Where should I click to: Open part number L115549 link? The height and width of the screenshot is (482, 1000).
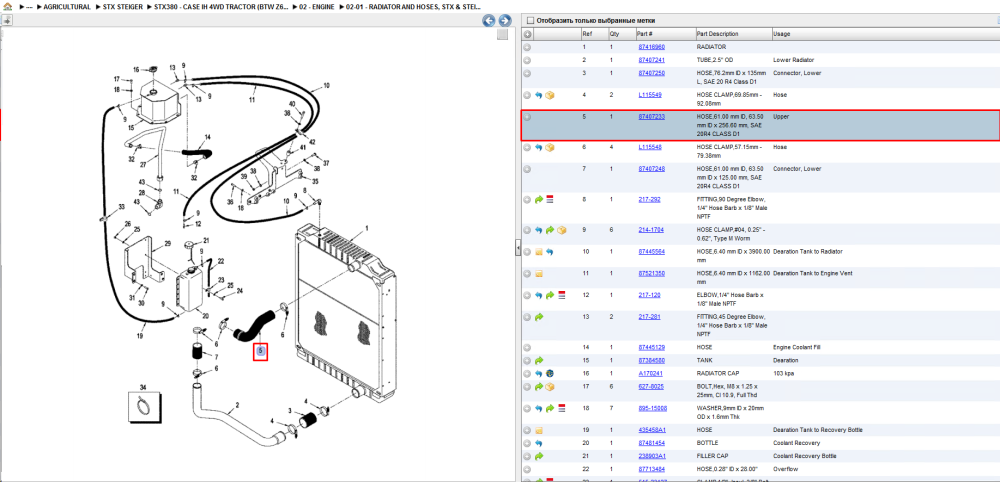click(650, 95)
